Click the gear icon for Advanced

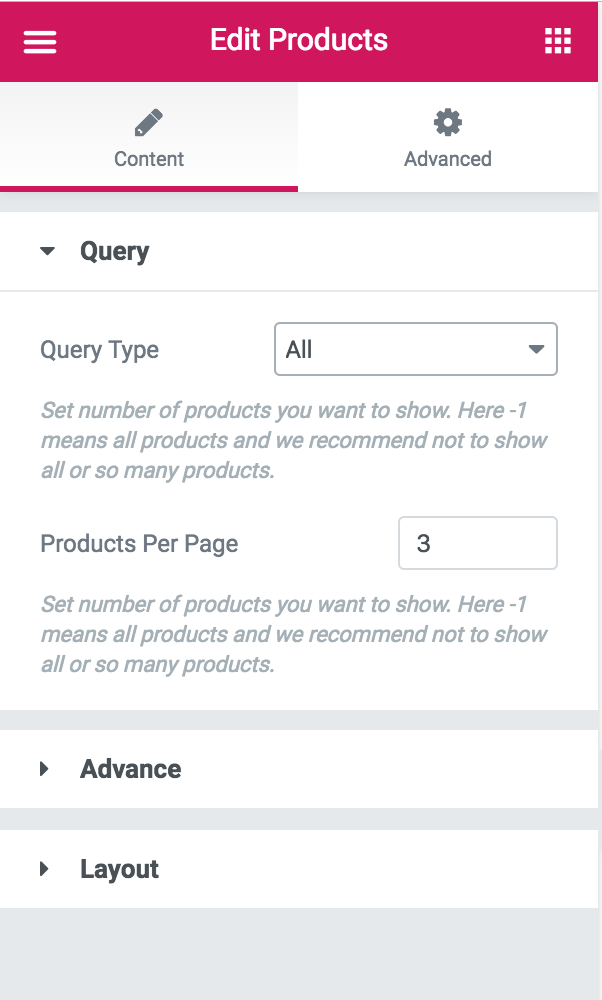(447, 122)
